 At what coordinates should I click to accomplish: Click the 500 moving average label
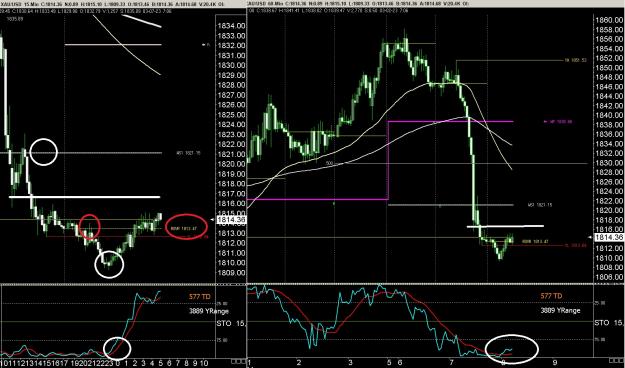[329, 163]
